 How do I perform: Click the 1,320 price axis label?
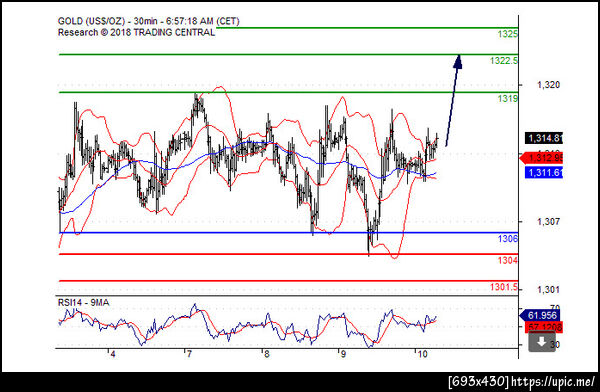coord(548,85)
